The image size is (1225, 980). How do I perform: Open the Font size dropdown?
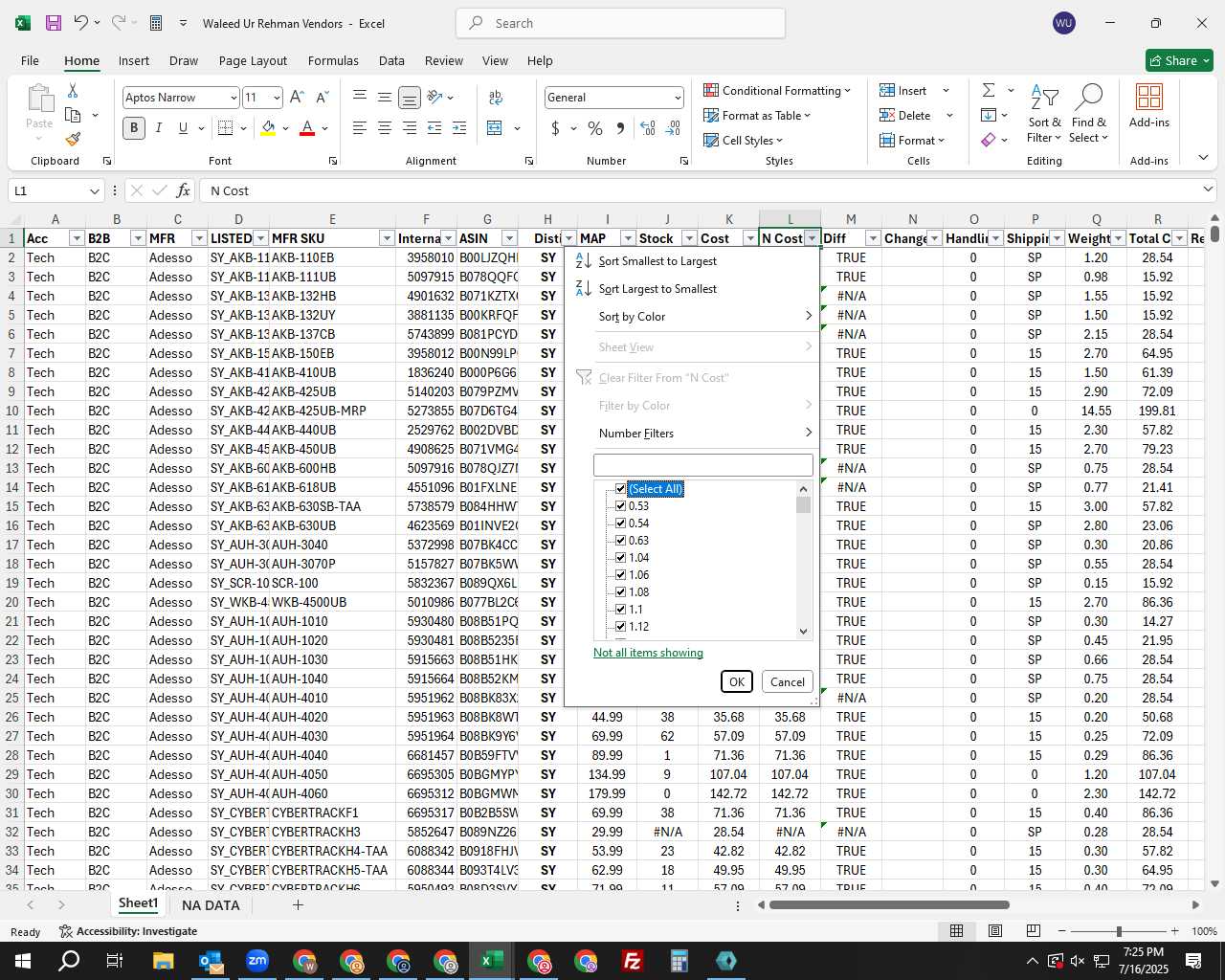click(x=277, y=98)
